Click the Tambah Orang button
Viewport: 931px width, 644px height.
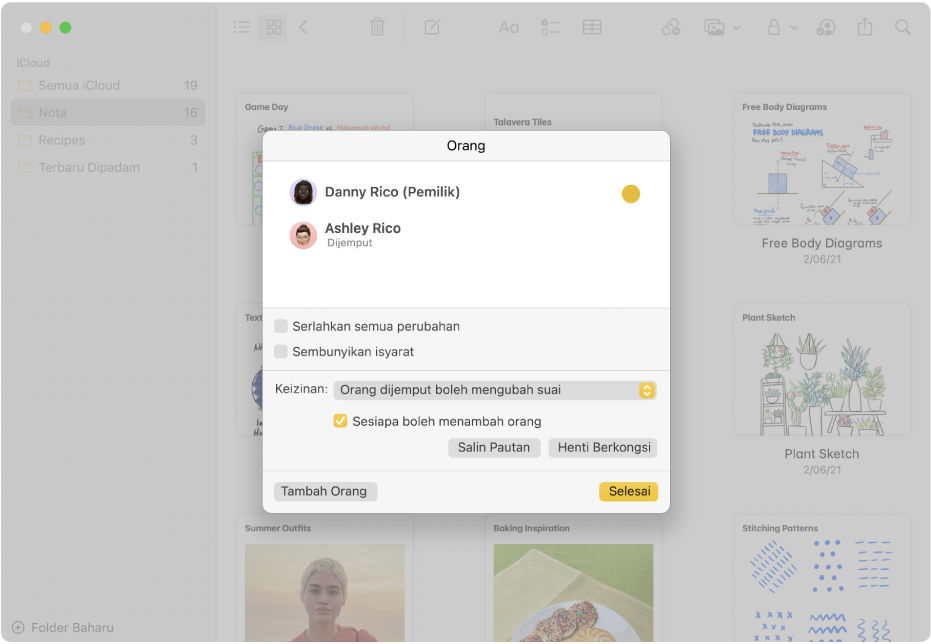click(x=325, y=491)
